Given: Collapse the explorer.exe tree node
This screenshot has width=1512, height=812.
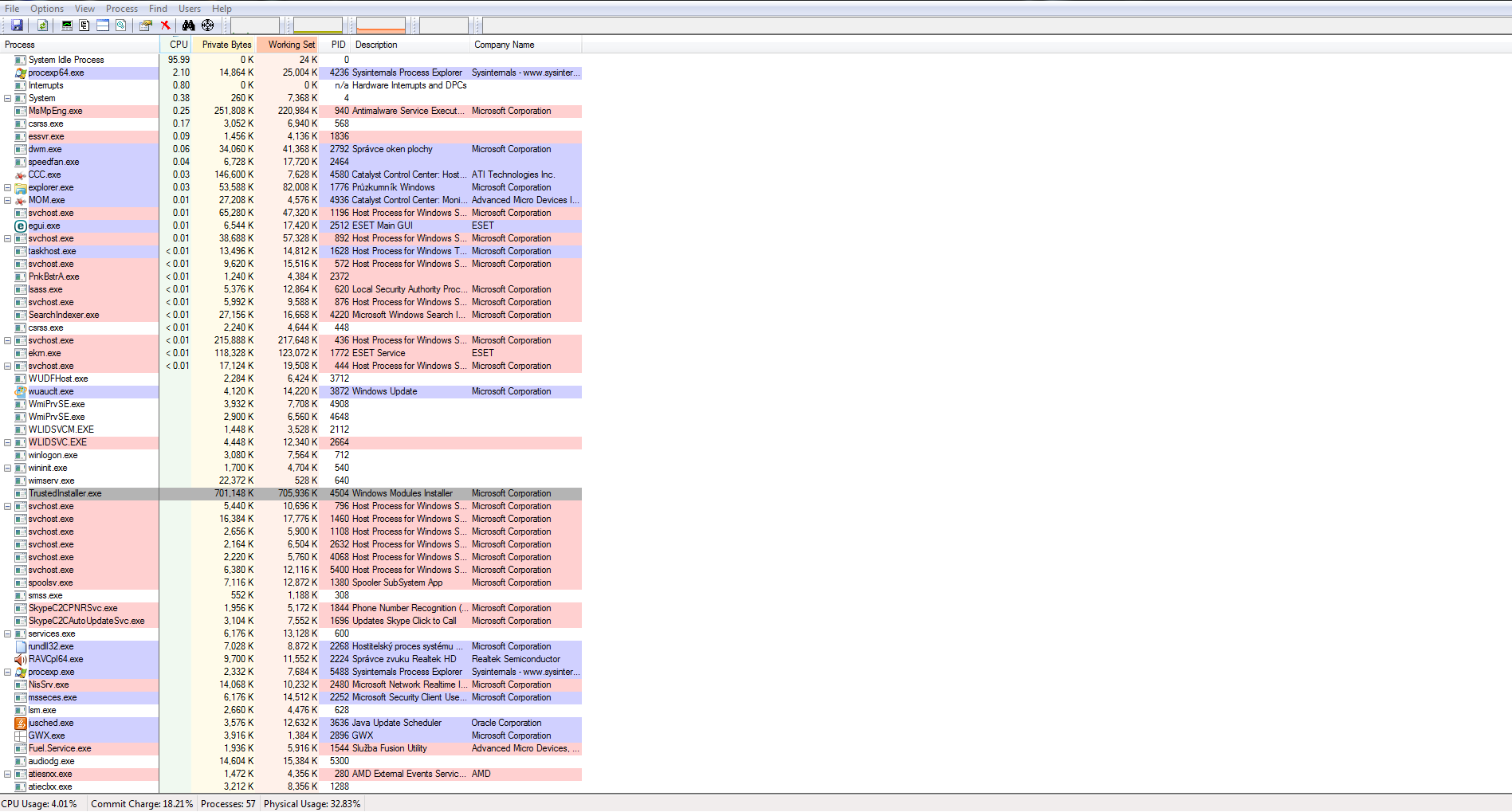Looking at the screenshot, I should pyautogui.click(x=8, y=187).
